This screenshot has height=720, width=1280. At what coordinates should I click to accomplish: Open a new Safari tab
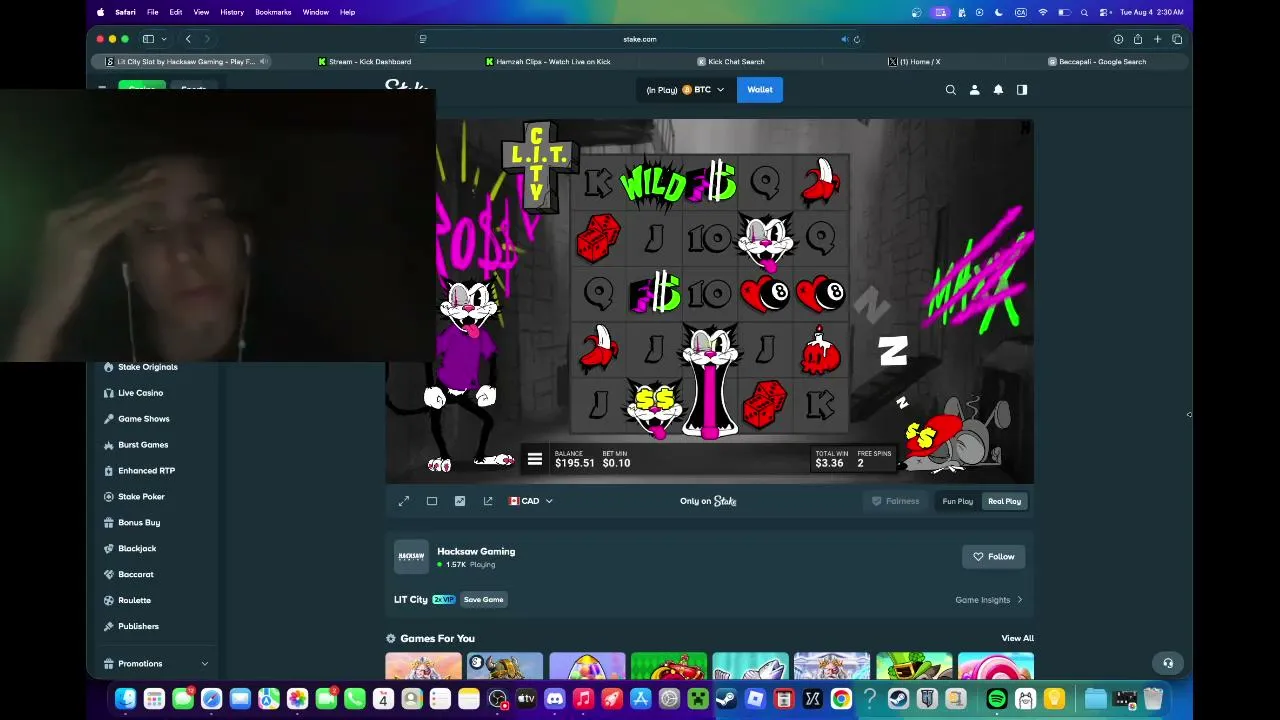coord(1157,39)
